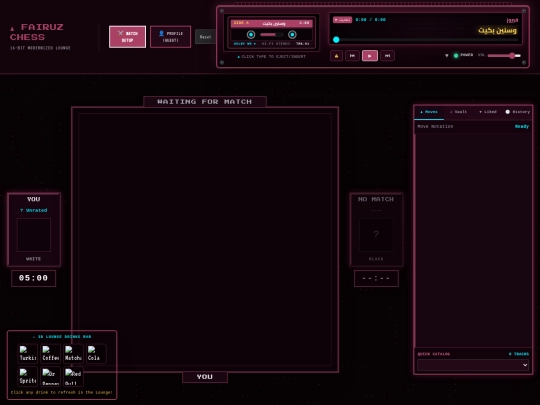Click the 0:00 / 0:00 time counter
Image resolution: width=540 pixels, height=405 pixels.
(371, 20)
